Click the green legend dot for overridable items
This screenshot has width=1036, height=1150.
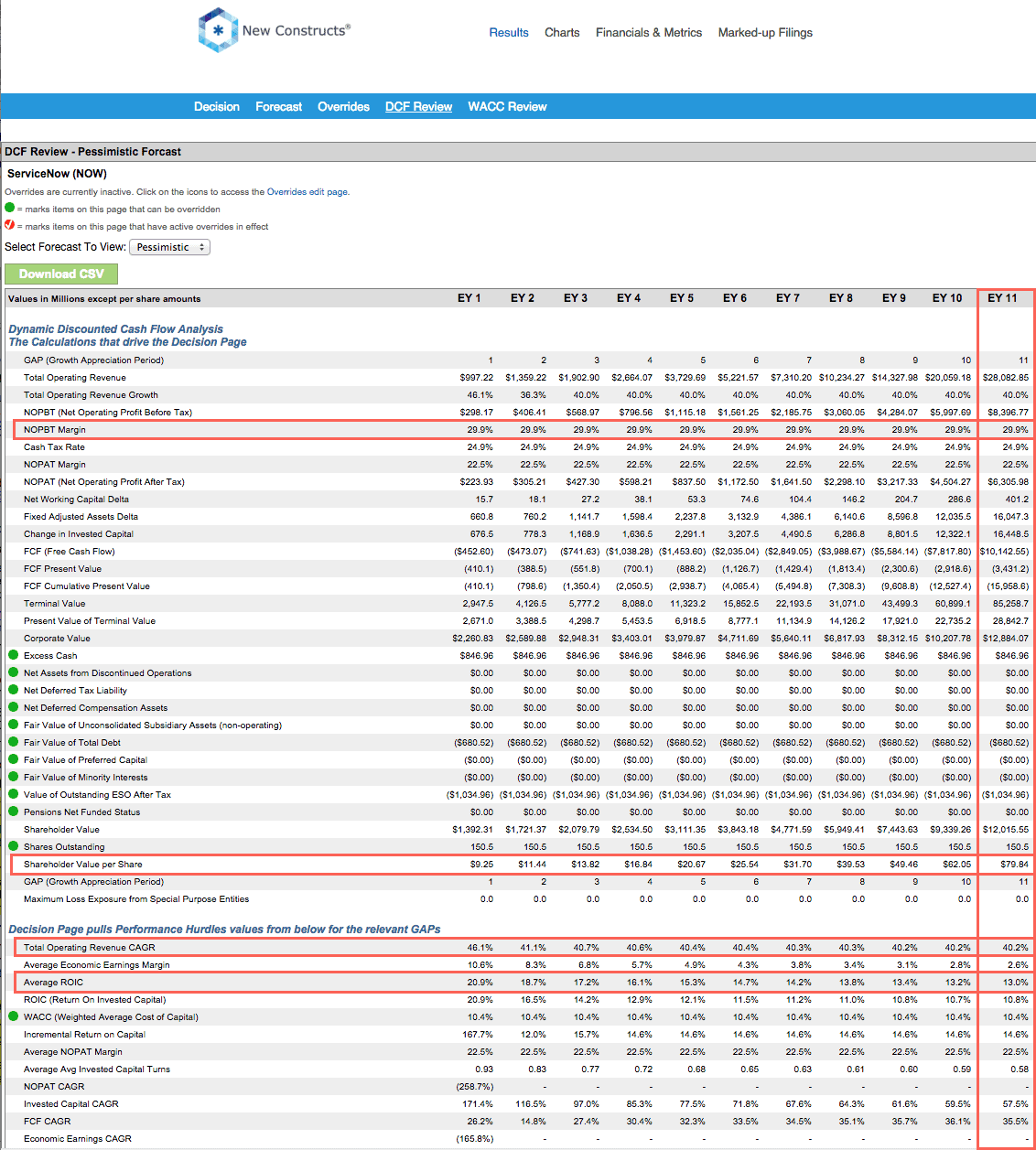coord(10,208)
